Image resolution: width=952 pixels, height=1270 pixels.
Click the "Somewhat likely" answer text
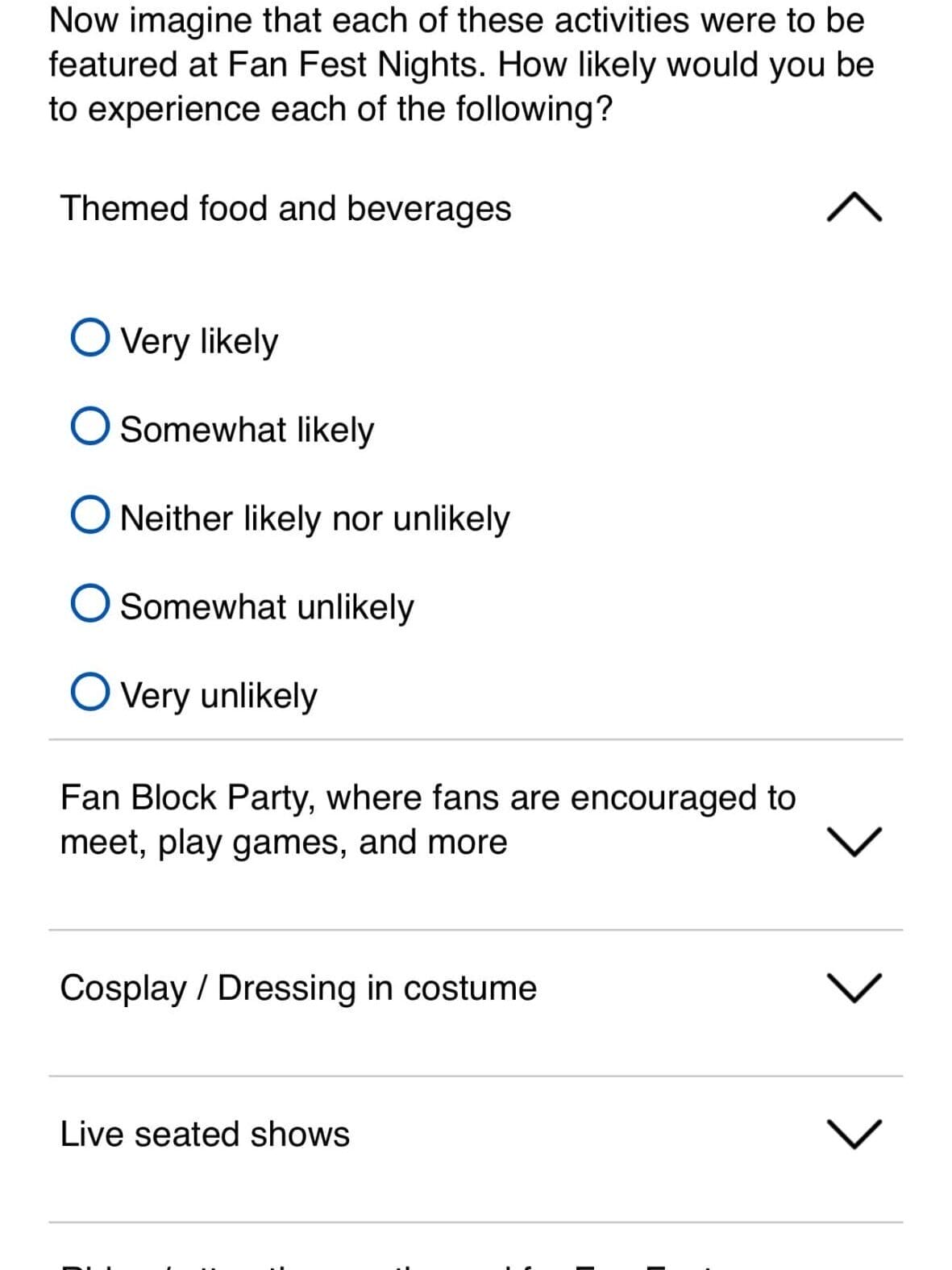click(247, 429)
